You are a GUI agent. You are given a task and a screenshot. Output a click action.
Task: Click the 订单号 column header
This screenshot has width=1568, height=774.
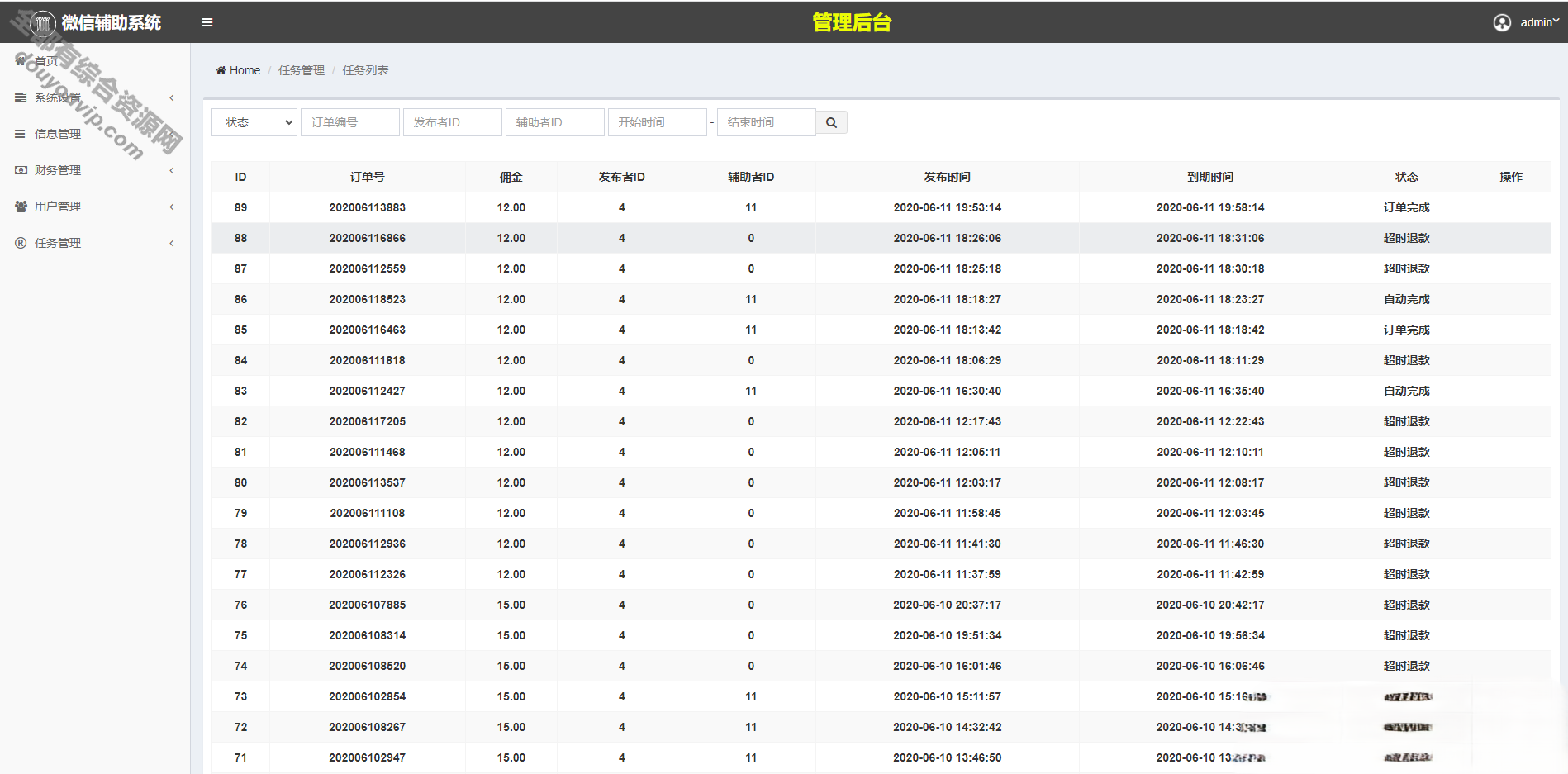(368, 177)
